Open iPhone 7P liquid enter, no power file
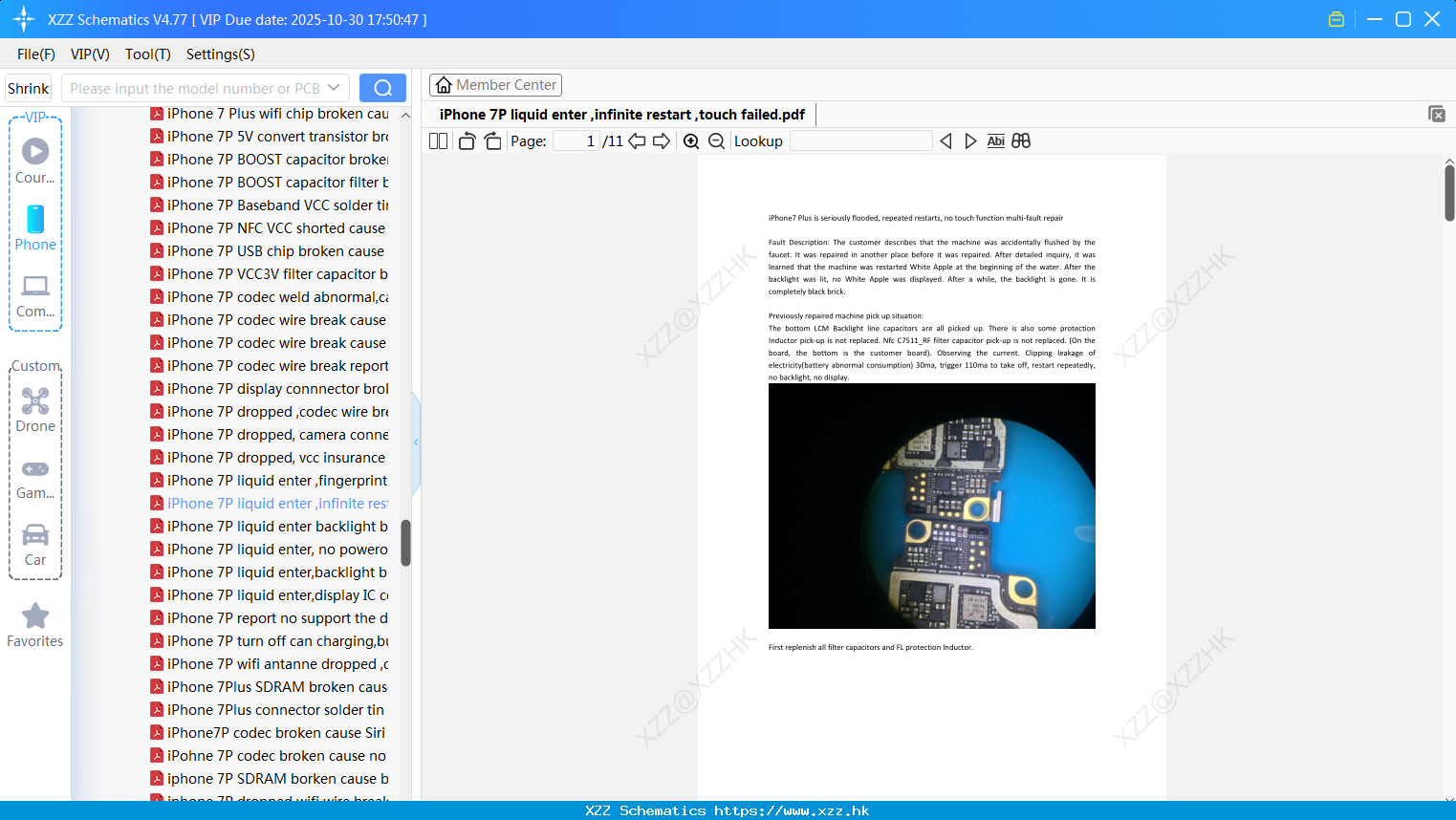The height and width of the screenshot is (820, 1456). pos(270,550)
